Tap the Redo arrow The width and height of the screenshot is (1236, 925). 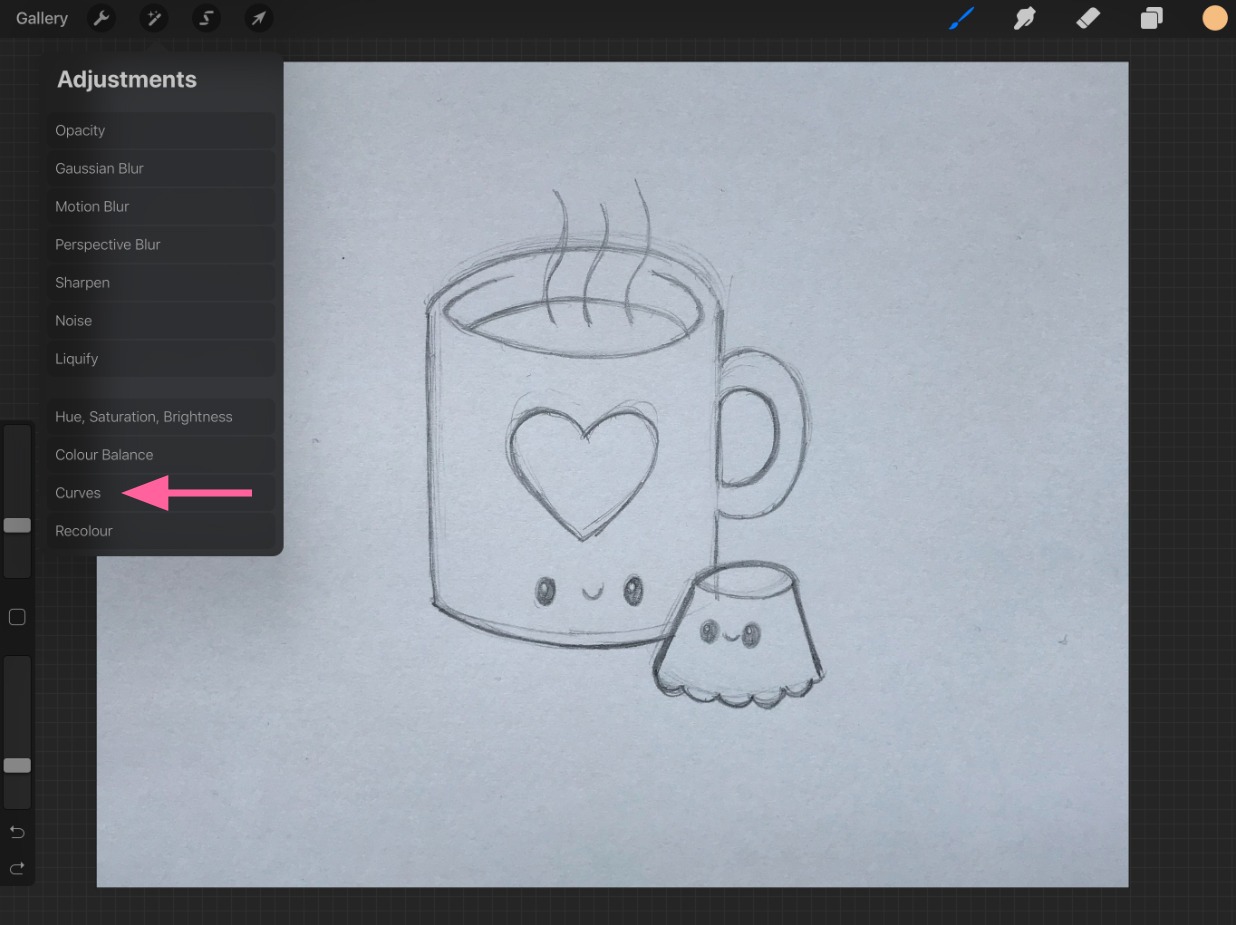tap(16, 868)
